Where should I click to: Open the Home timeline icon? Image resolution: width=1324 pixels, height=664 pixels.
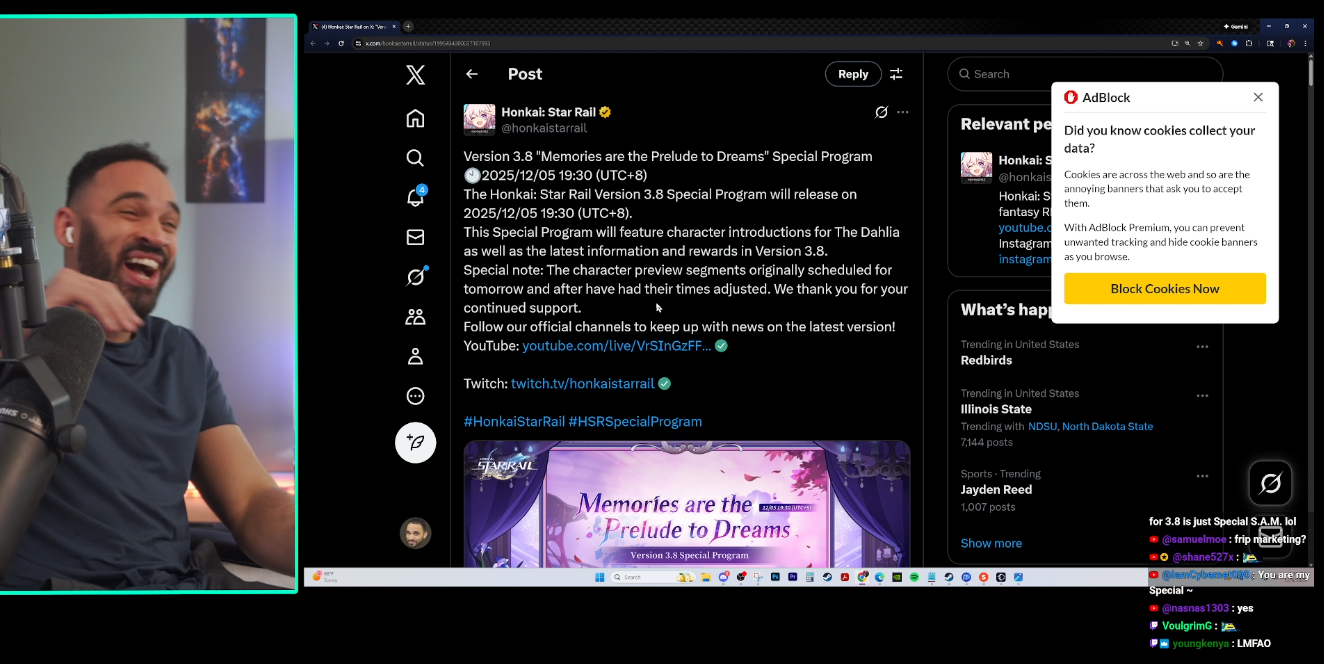(415, 118)
